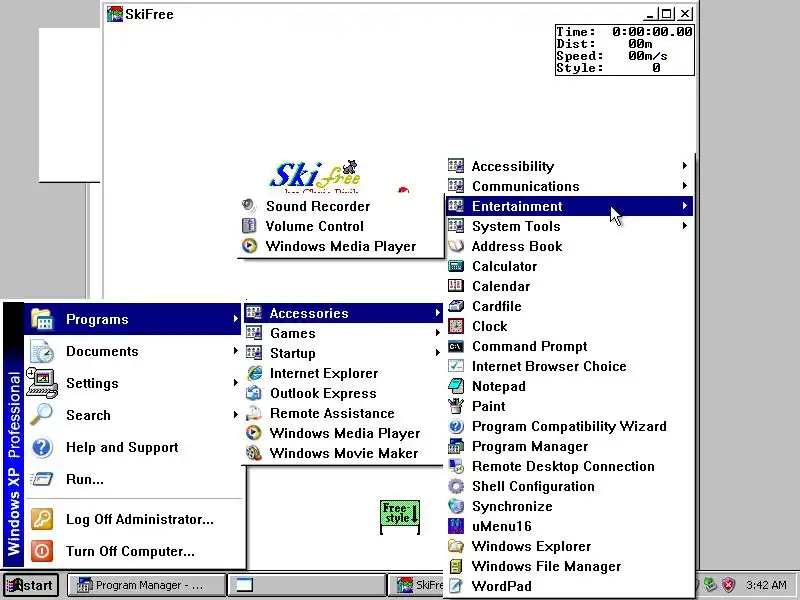Viewport: 800px width, 600px height.
Task: Expand the Games submenu arrow
Action: click(437, 333)
